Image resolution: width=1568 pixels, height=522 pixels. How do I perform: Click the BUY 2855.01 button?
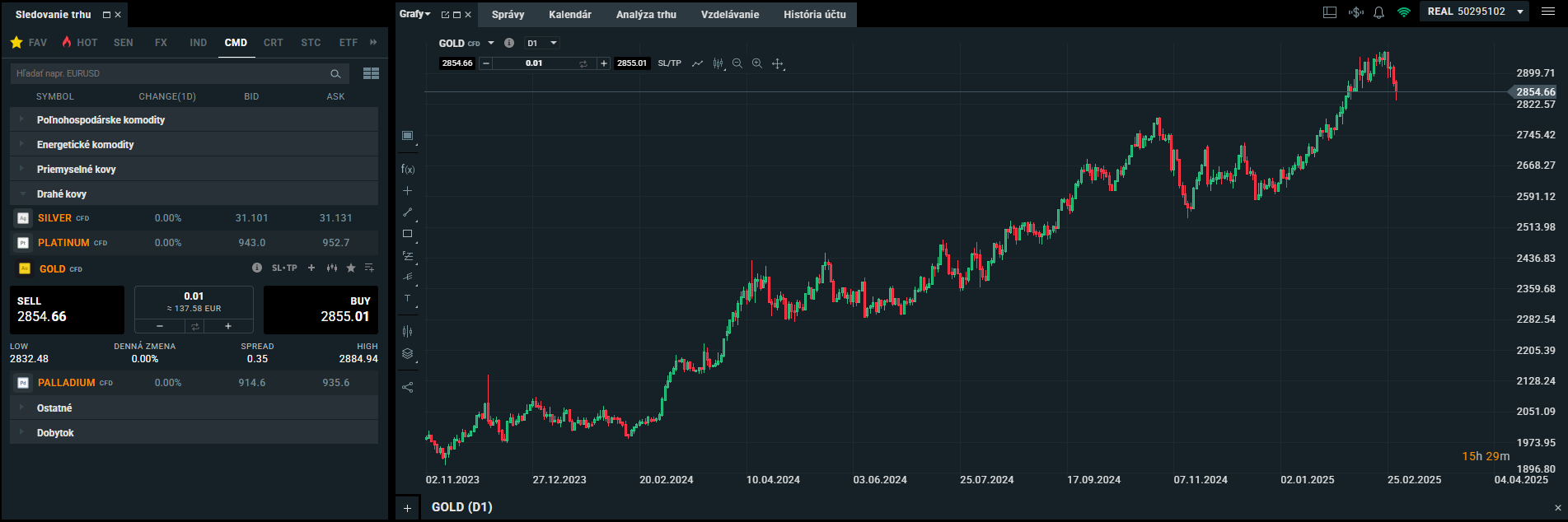pos(321,310)
